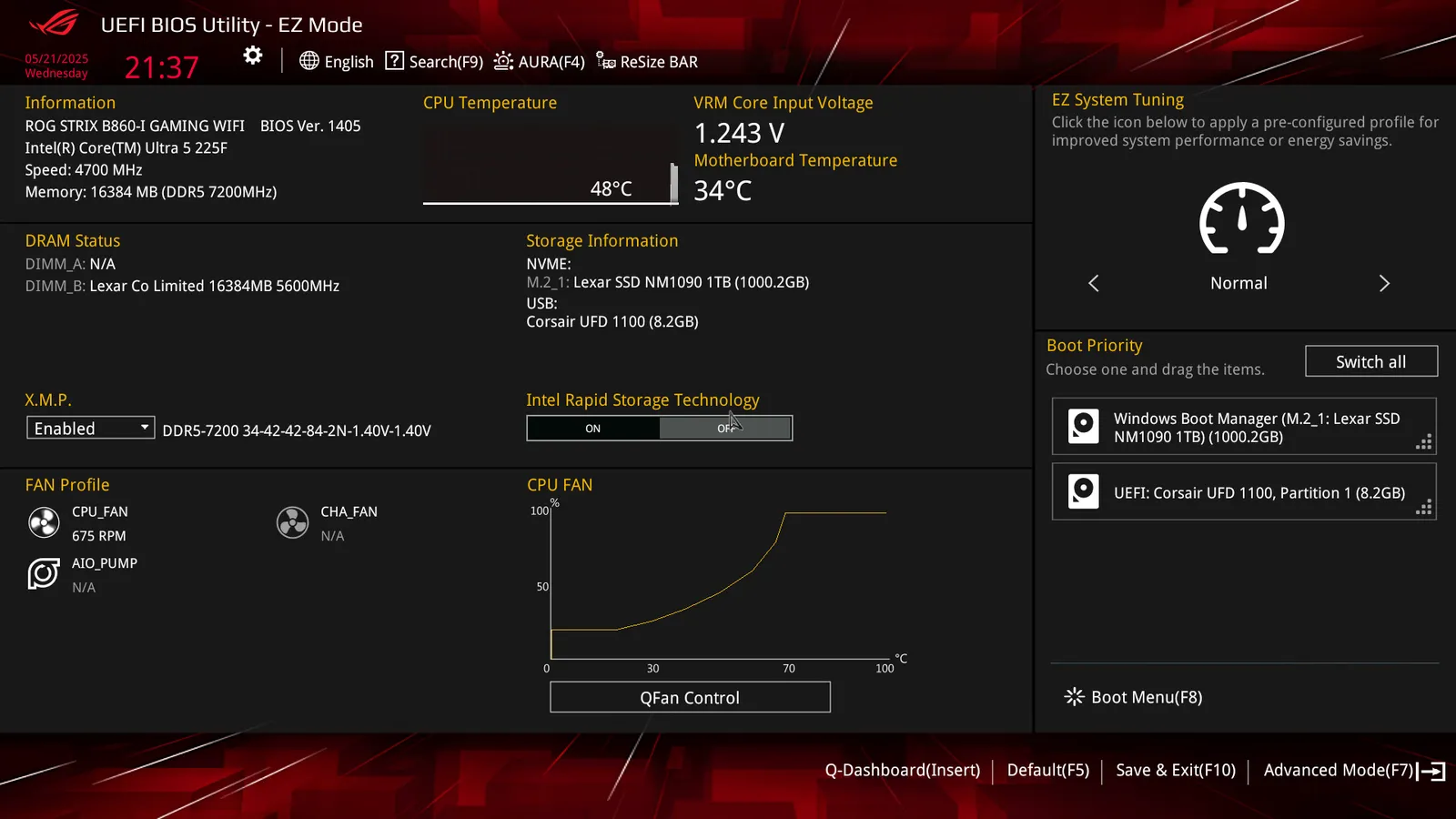Grab the Windows Boot Manager drag handle

[1424, 442]
